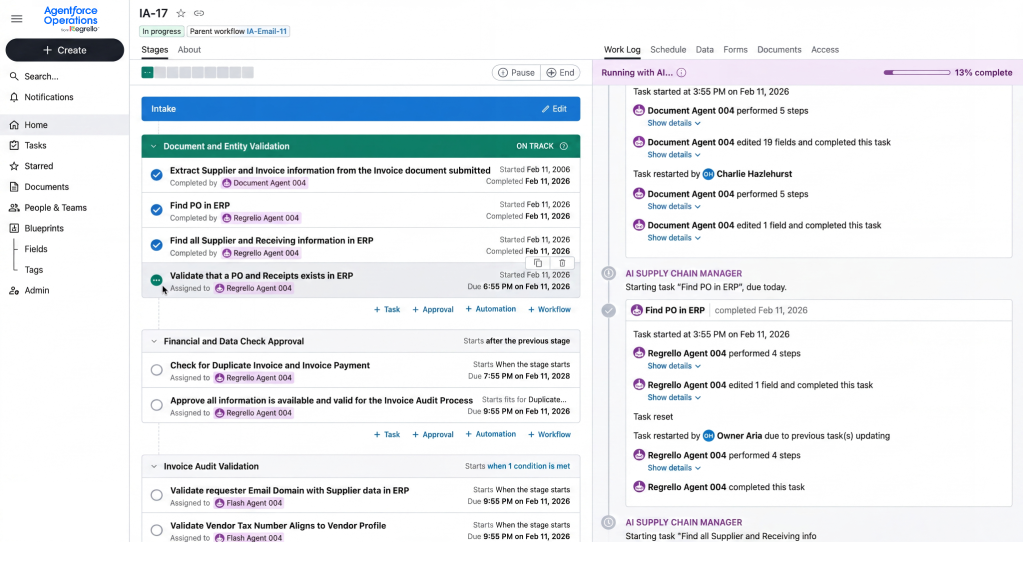
Task: Click the Create button
Action: pyautogui.click(x=65, y=50)
